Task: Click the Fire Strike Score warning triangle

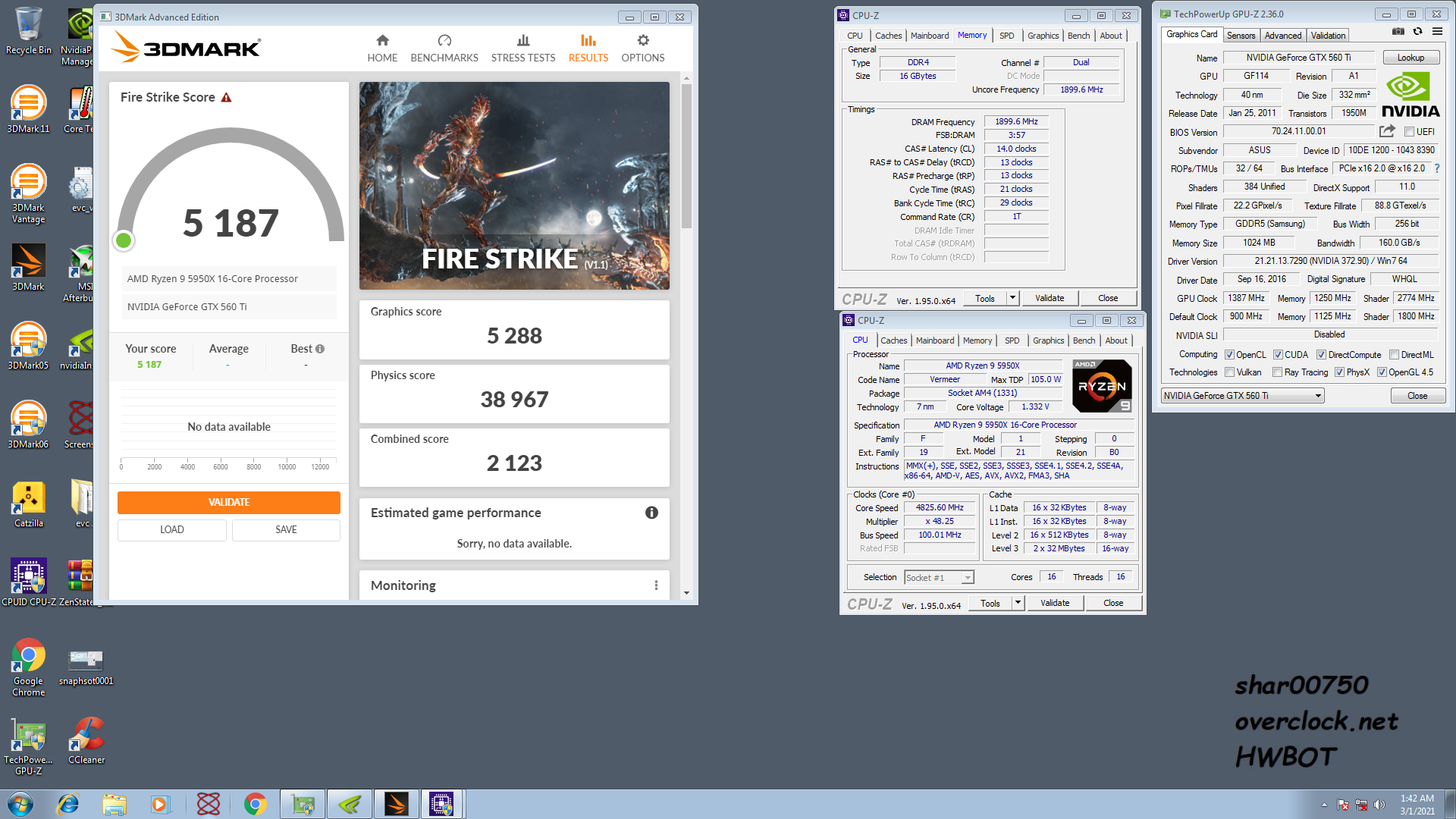Action: (x=226, y=97)
